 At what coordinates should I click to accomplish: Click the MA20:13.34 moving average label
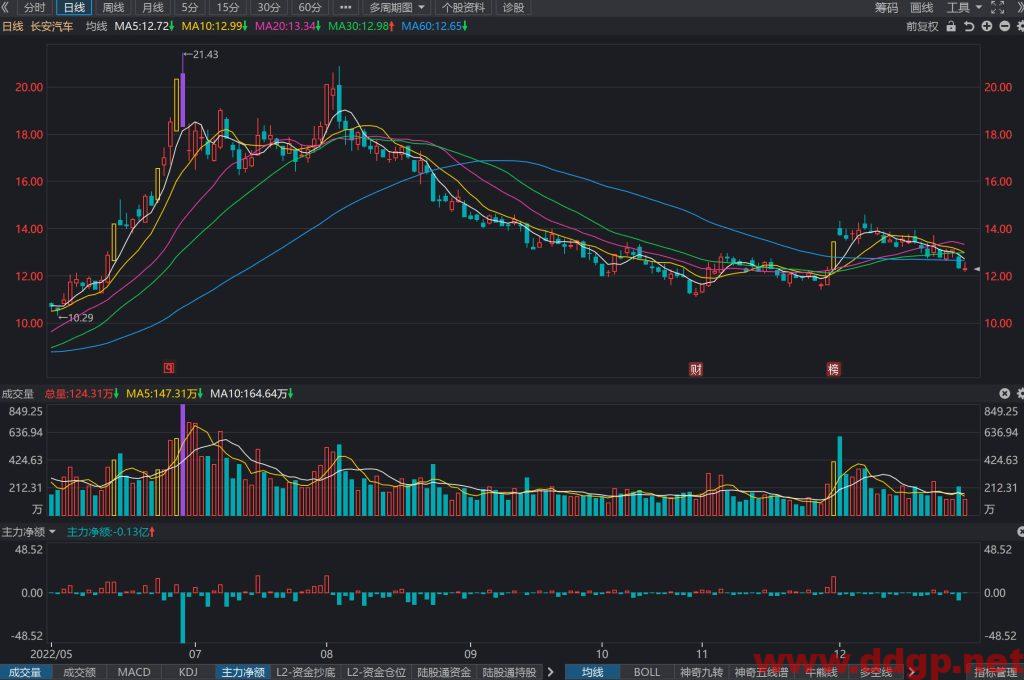[287, 26]
